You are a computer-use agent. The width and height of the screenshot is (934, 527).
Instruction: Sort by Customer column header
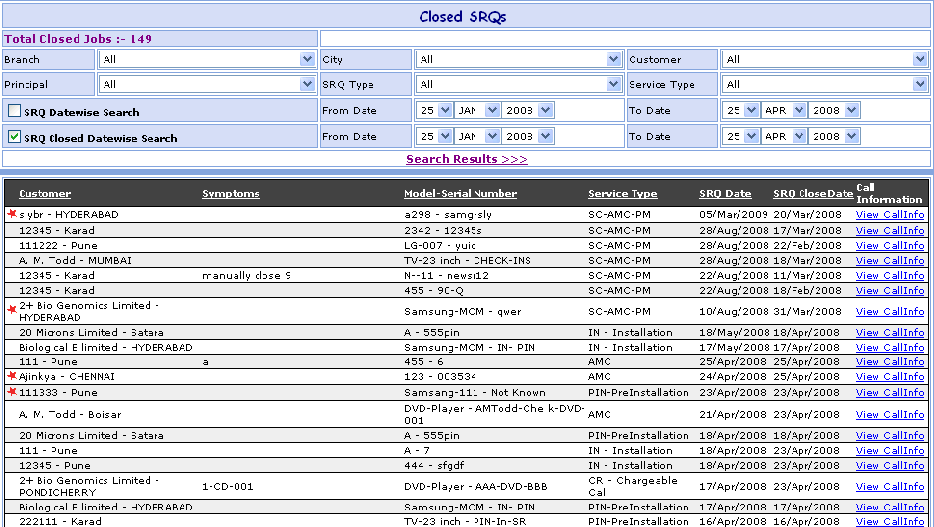coord(45,193)
